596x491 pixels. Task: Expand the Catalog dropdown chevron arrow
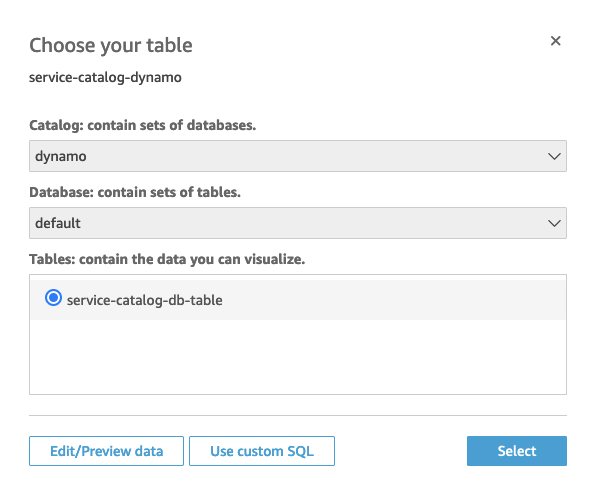554,156
